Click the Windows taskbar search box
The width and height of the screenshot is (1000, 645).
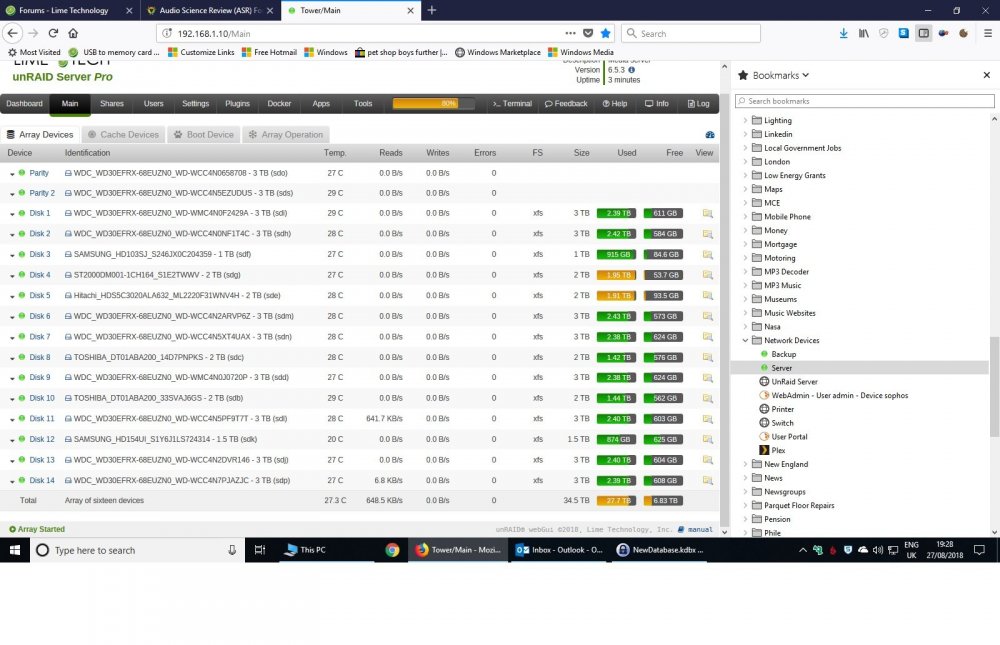pos(136,550)
